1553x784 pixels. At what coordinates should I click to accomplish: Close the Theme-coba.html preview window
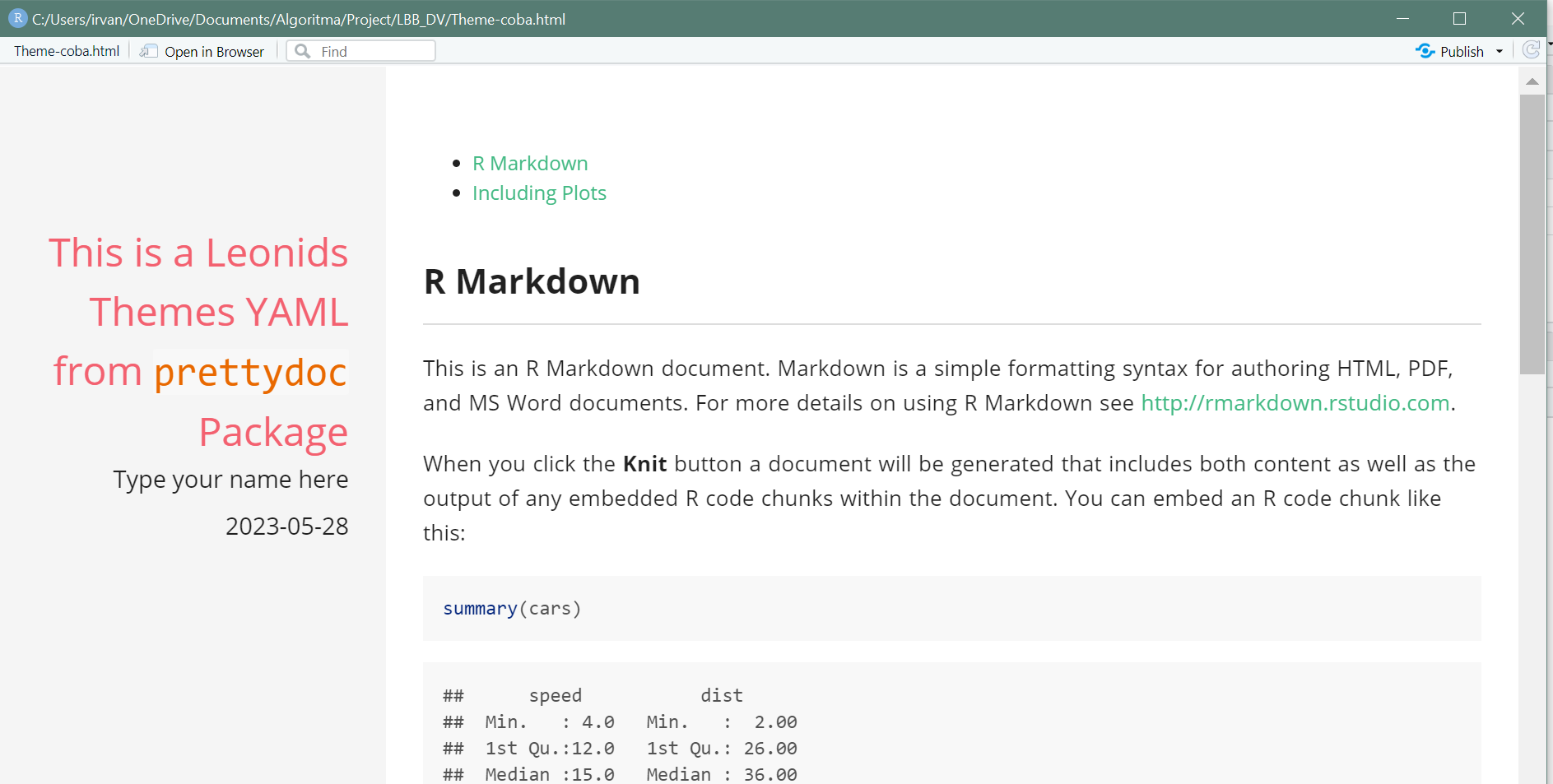click(1518, 18)
